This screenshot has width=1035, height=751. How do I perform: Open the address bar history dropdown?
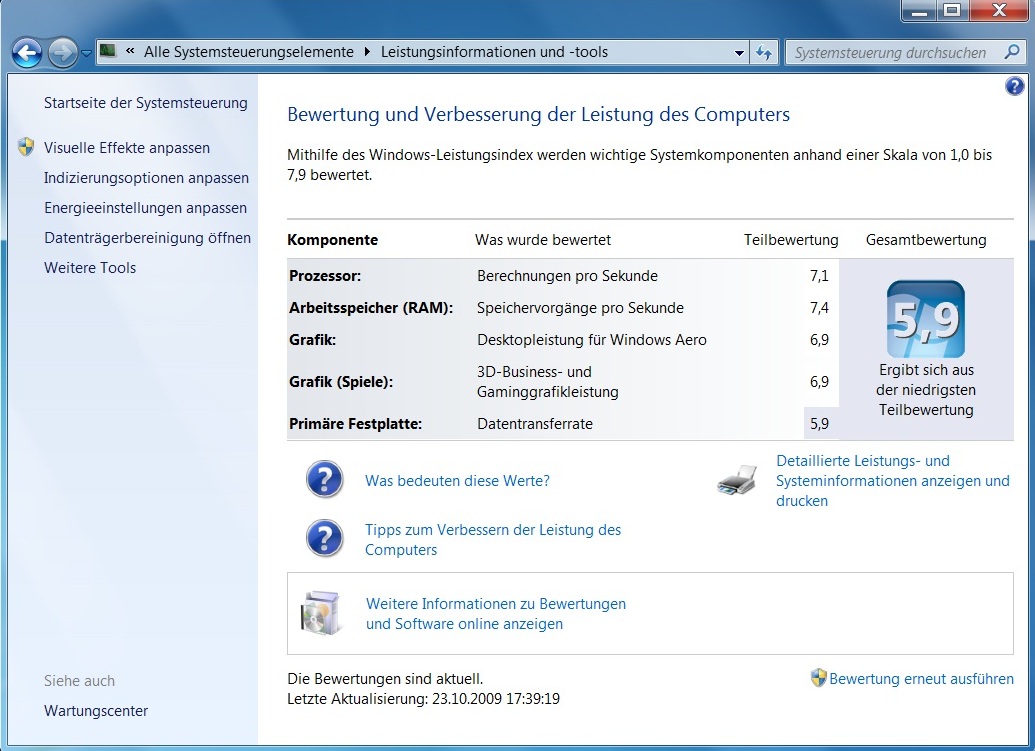point(739,53)
